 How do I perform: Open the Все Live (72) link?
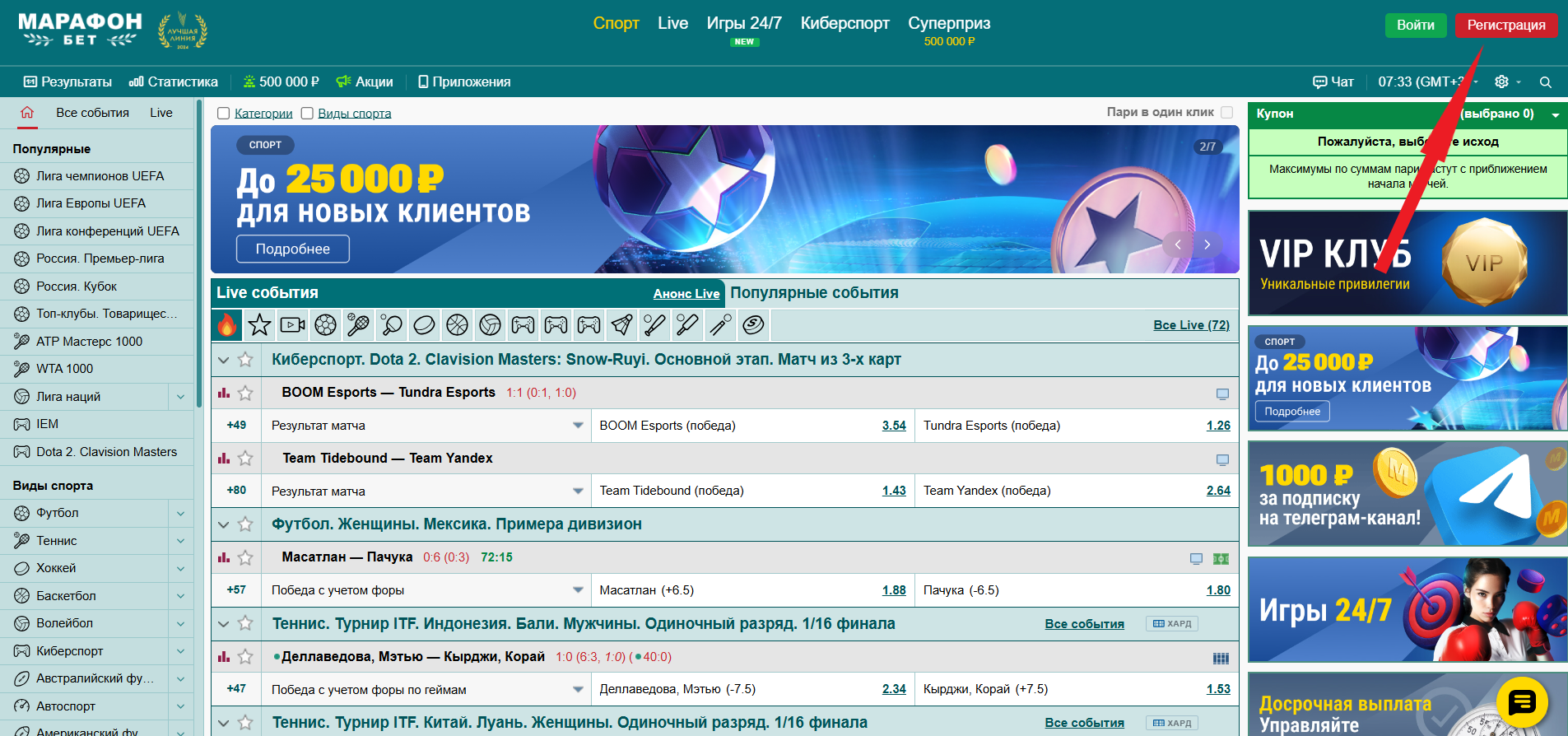click(x=1191, y=325)
